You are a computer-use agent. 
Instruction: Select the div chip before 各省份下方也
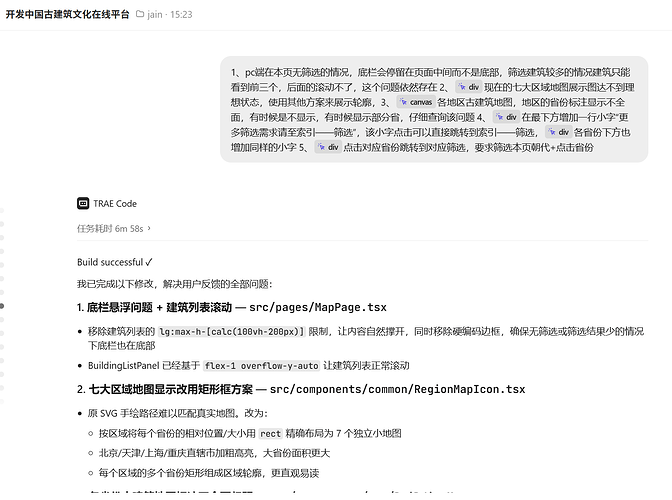(558, 132)
